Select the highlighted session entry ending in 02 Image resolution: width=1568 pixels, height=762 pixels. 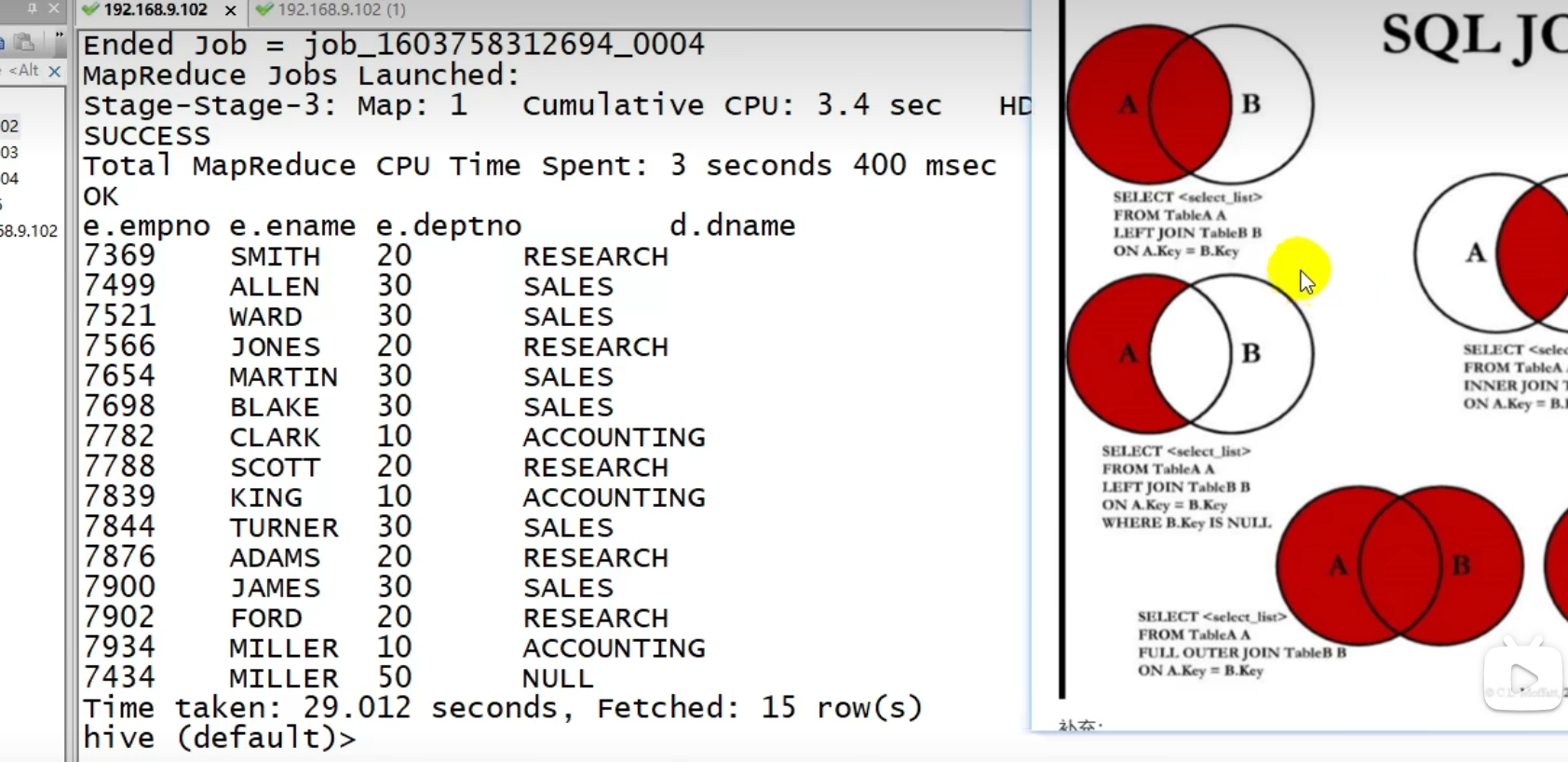[10, 126]
